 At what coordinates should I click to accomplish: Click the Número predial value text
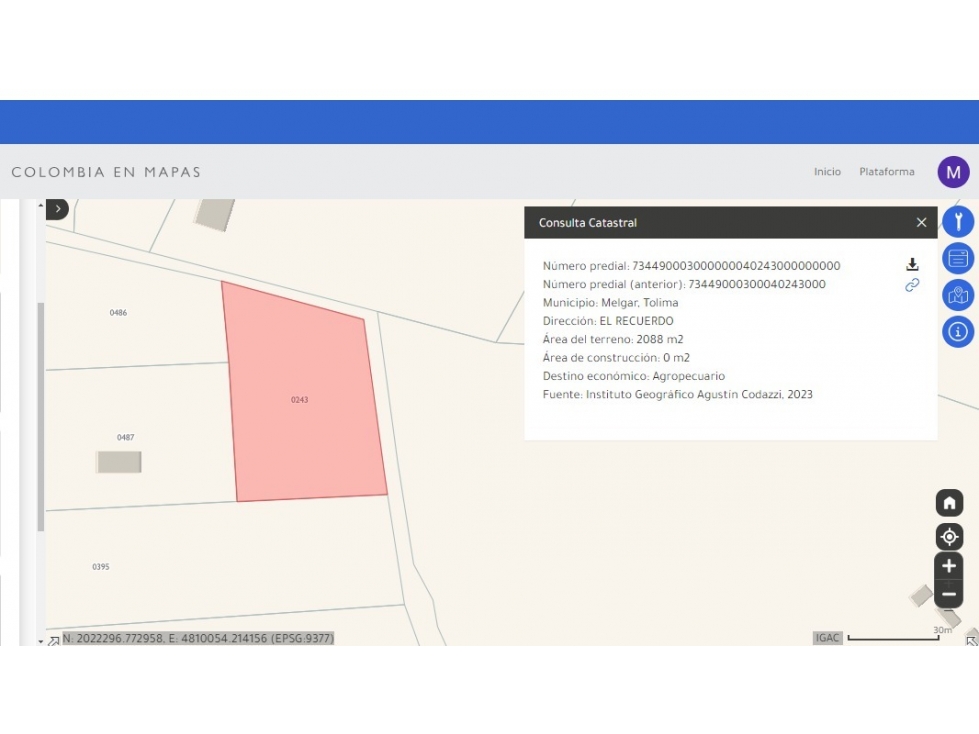click(x=736, y=266)
